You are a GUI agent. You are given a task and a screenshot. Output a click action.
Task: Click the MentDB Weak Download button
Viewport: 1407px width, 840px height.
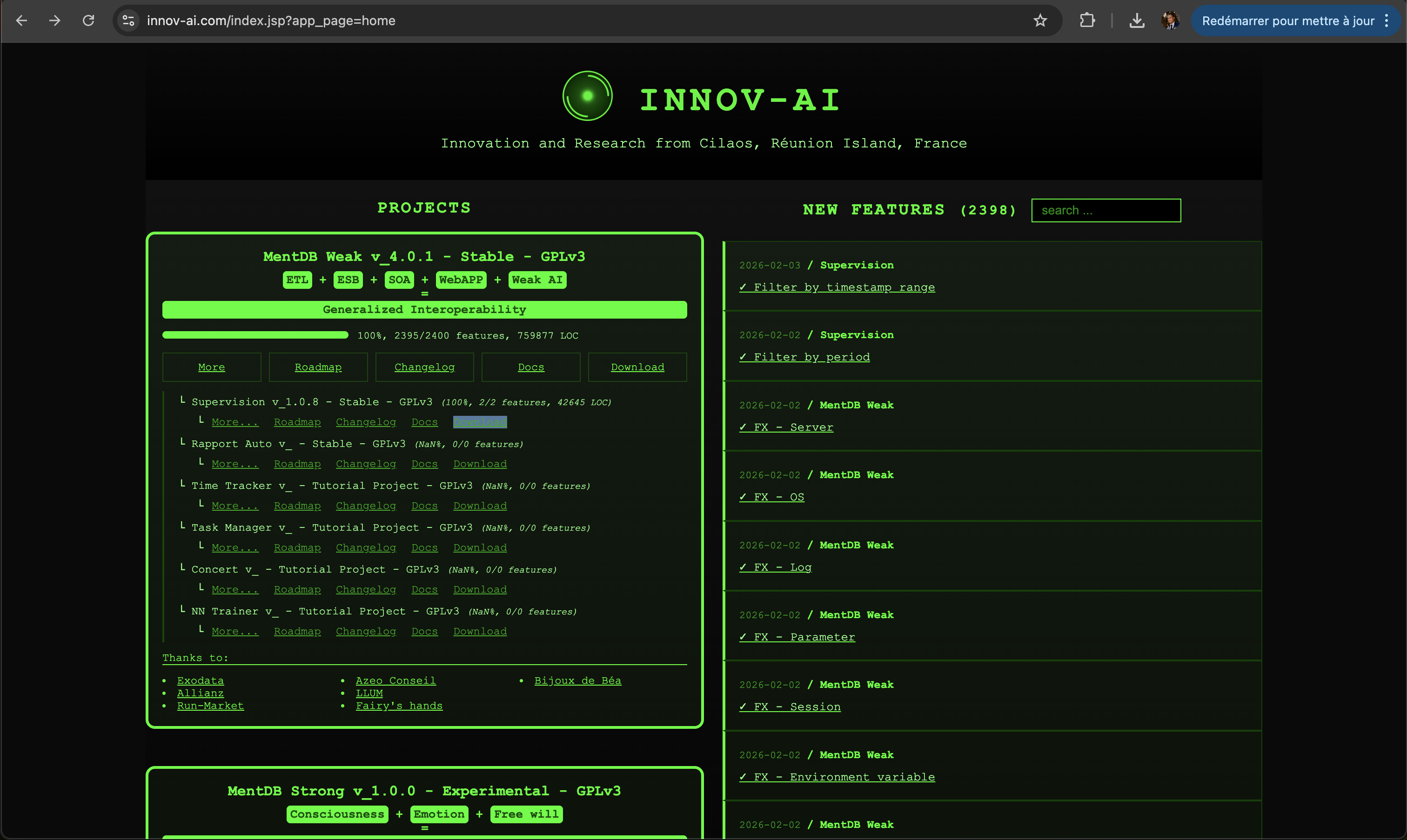pyautogui.click(x=637, y=367)
